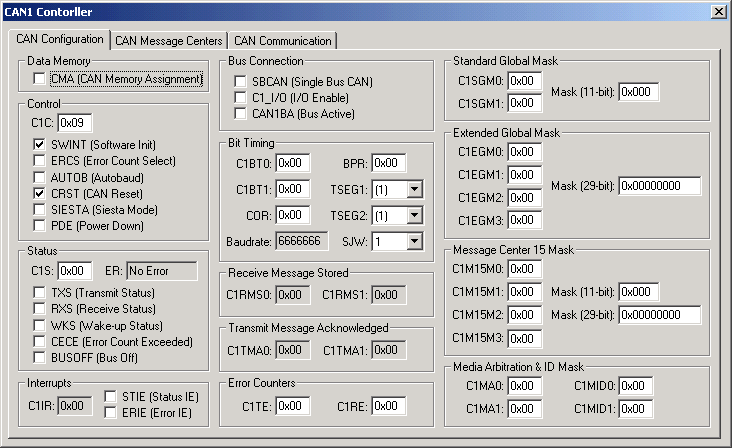Open the TSEG1 dropdown

(x=414, y=189)
